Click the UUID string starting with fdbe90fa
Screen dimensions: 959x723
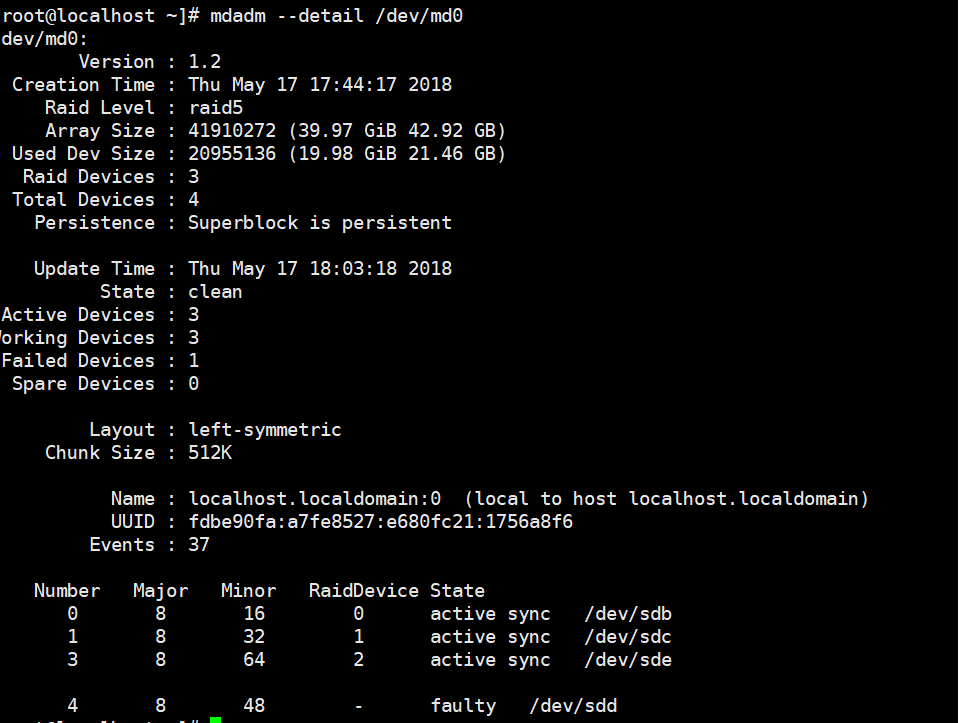[380, 521]
